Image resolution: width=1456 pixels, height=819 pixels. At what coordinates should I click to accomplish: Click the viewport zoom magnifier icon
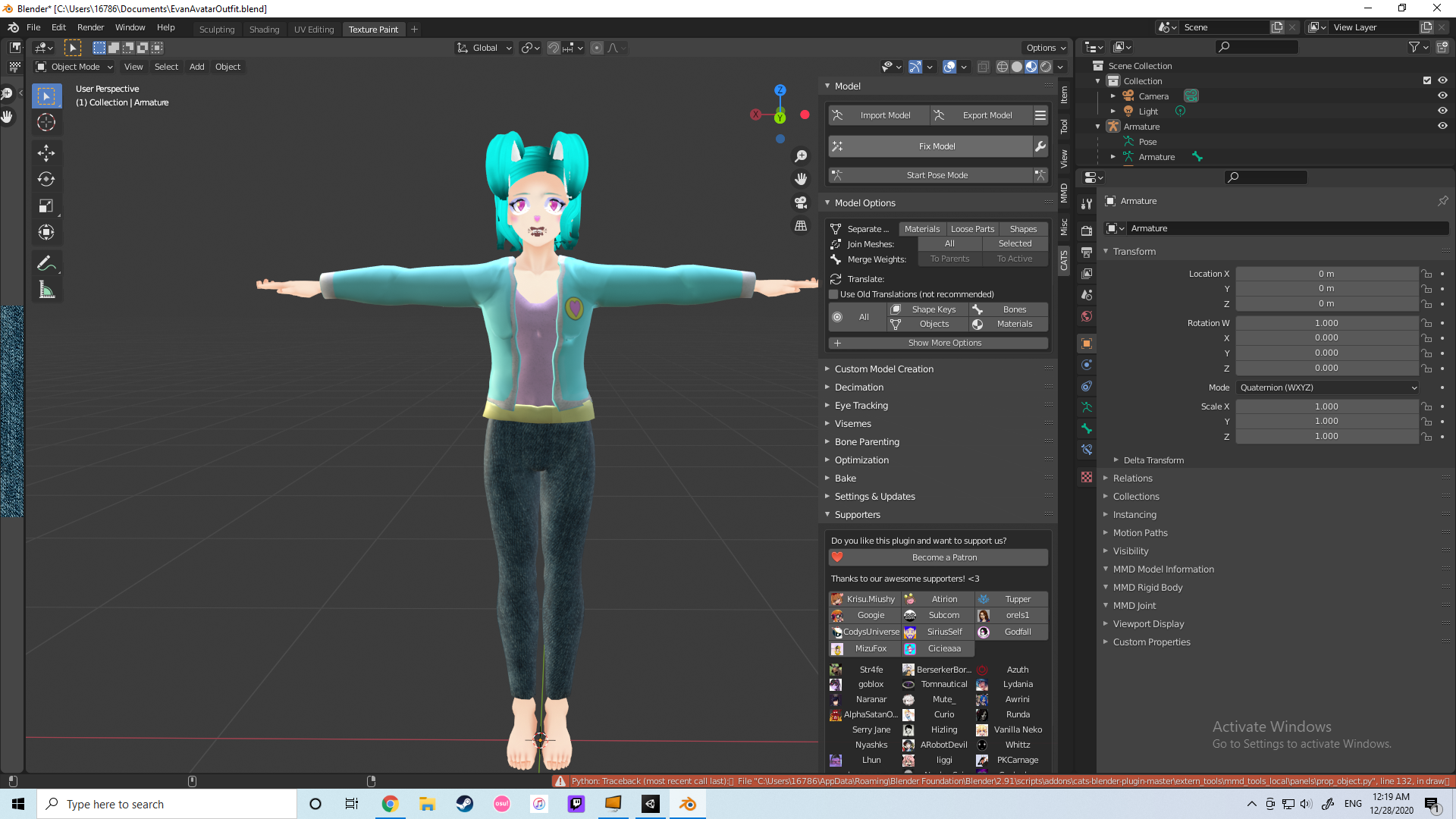801,155
